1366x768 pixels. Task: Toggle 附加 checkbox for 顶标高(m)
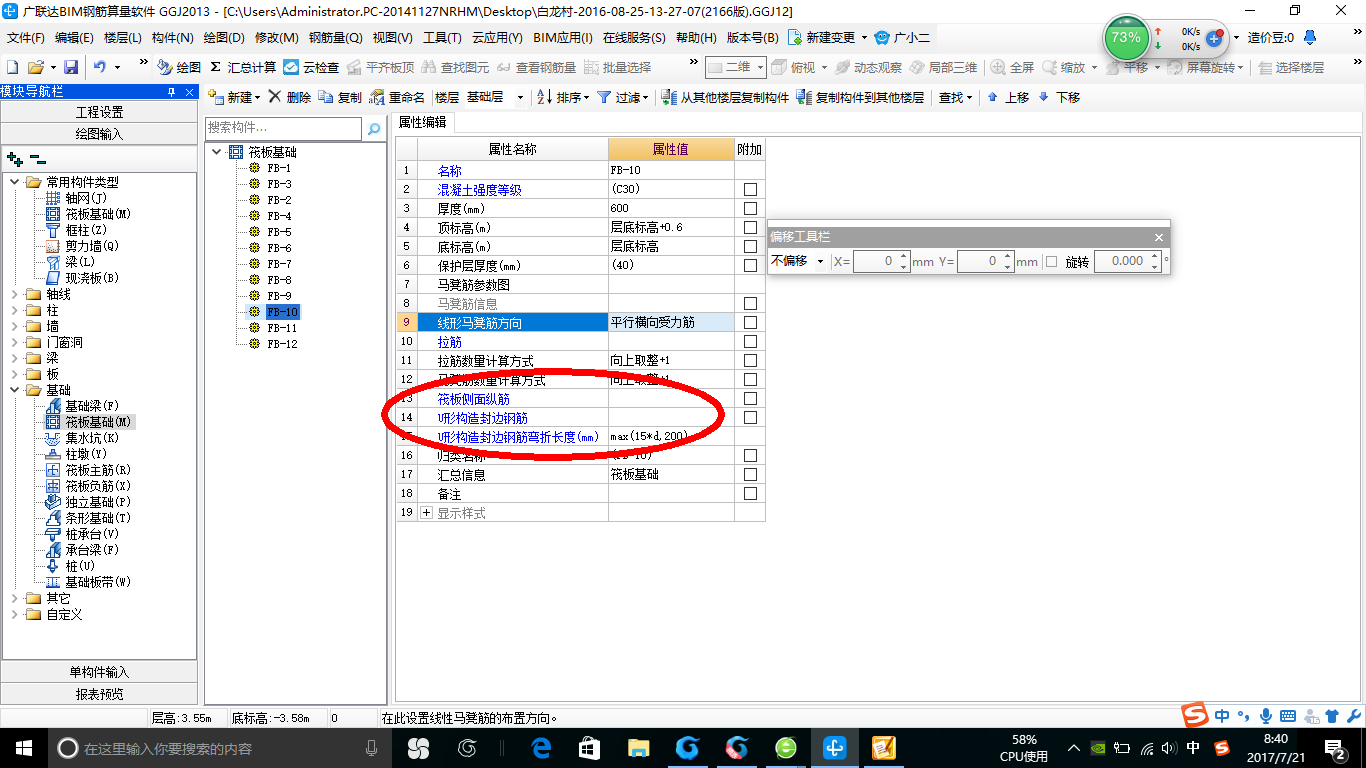(750, 228)
